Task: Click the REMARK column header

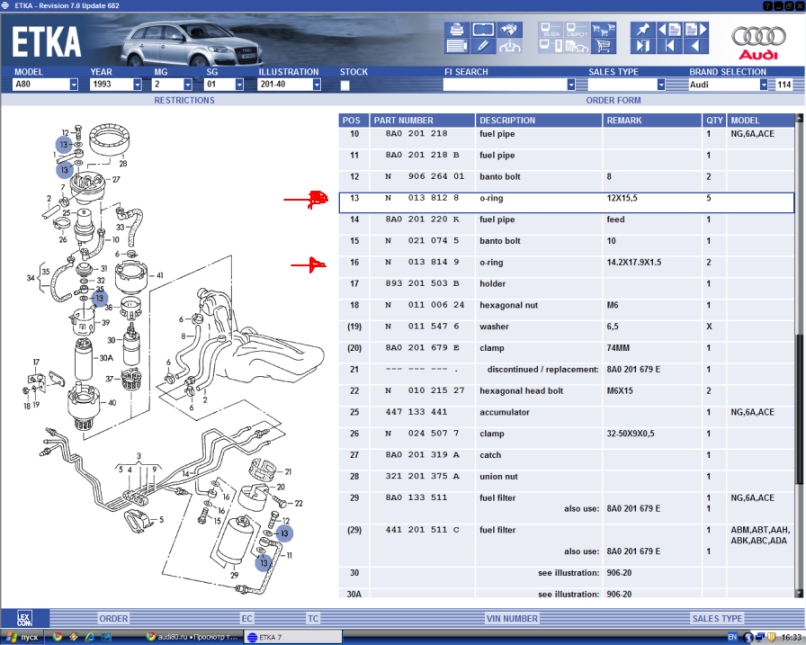Action: [652, 120]
